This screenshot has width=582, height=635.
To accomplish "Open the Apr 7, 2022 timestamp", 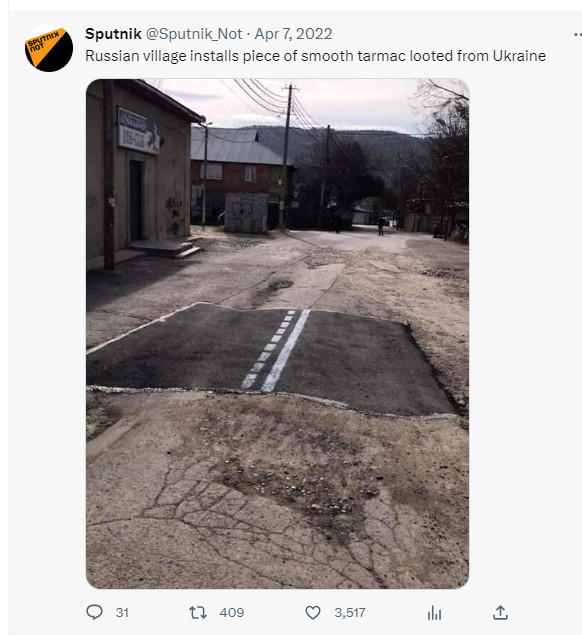I will 293,34.
